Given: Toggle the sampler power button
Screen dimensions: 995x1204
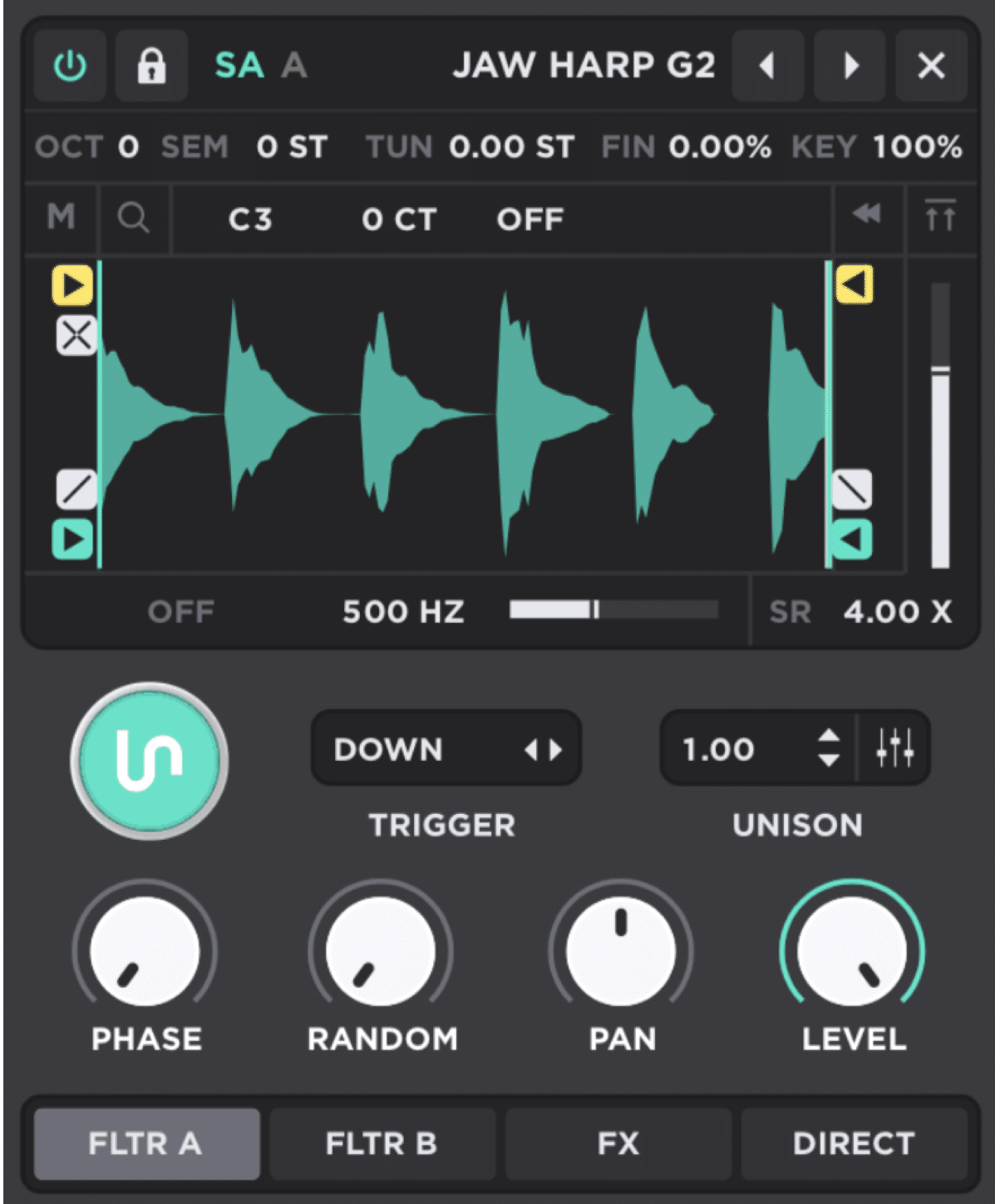Looking at the screenshot, I should 70,67.
